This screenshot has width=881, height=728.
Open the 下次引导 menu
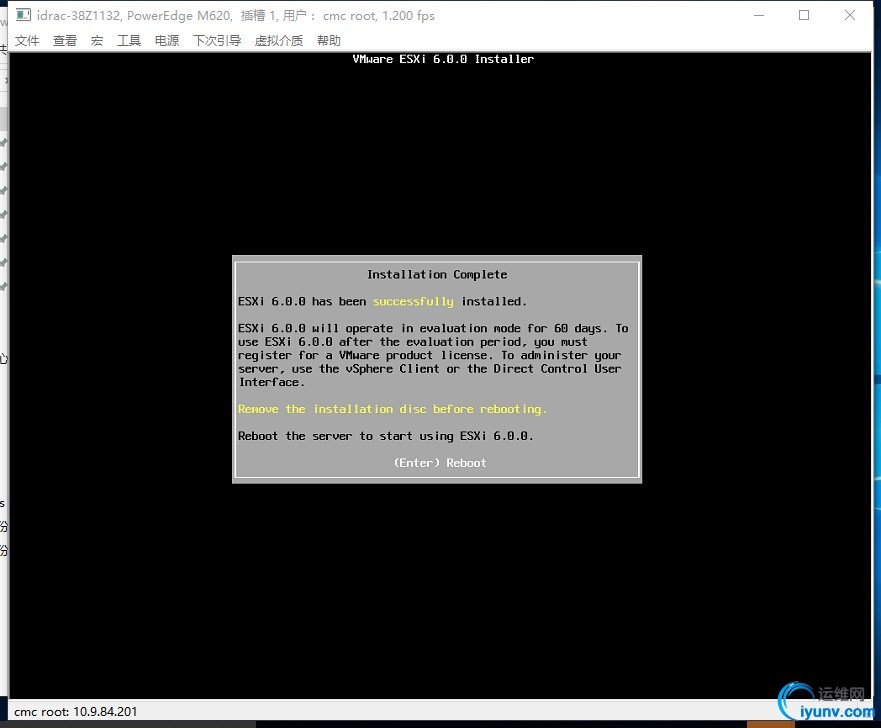[x=217, y=40]
